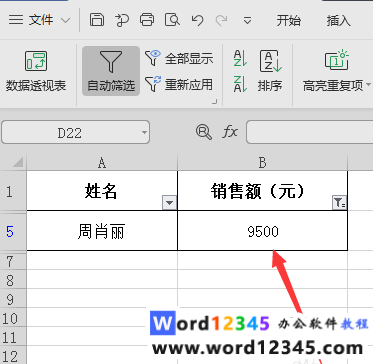The height and width of the screenshot is (364, 373).
Task: Switch to the 开始 tab
Action: click(288, 21)
